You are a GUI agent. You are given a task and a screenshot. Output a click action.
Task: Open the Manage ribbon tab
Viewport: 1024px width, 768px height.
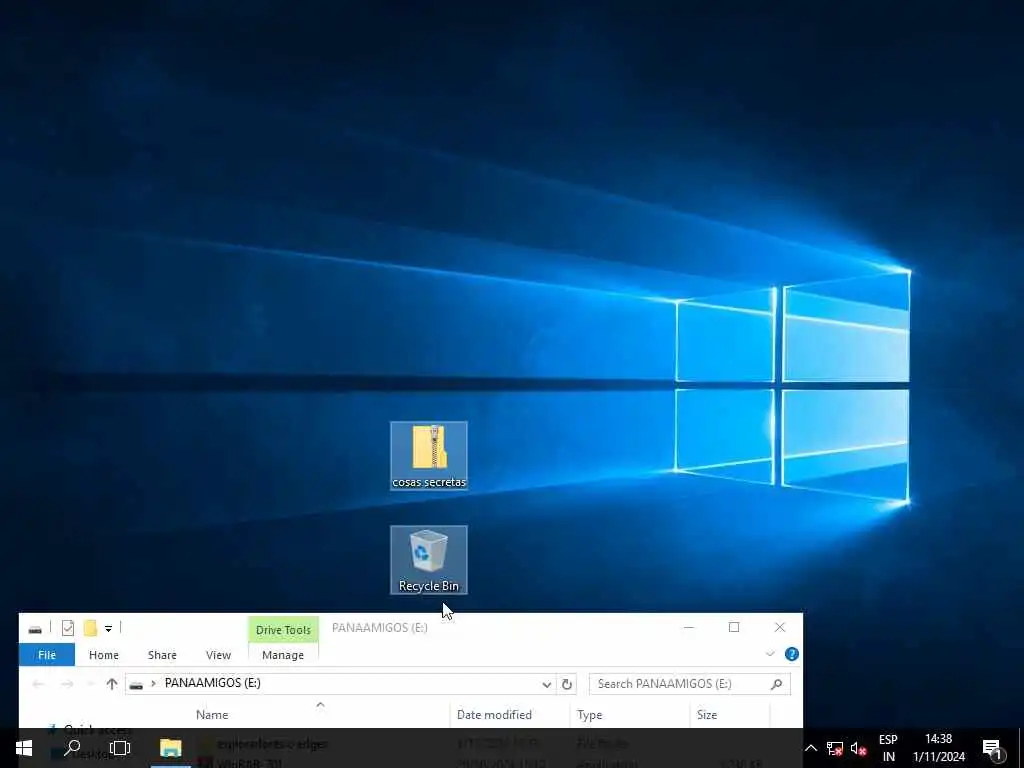coord(283,654)
